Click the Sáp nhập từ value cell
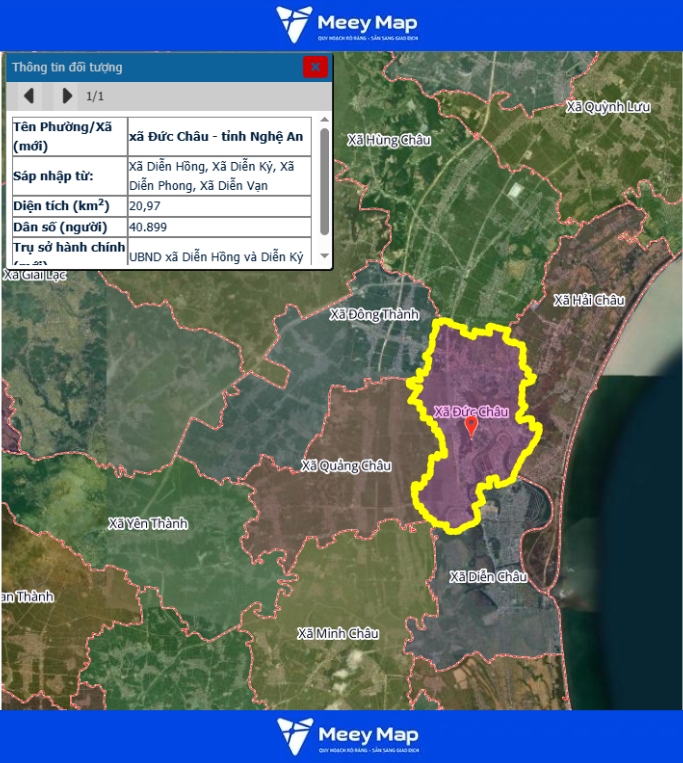This screenshot has width=683, height=763. (x=220, y=175)
